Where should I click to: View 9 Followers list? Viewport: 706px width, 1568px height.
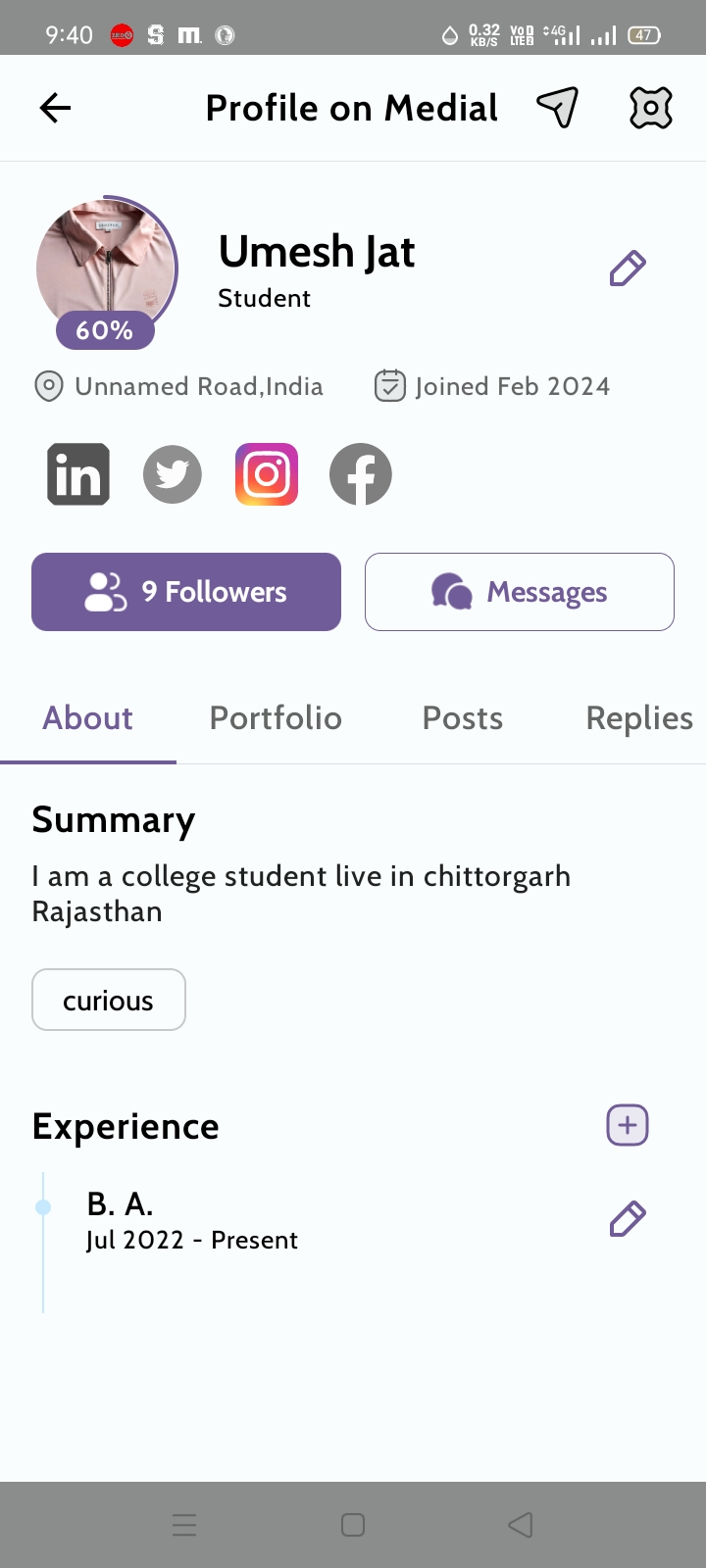tap(186, 592)
